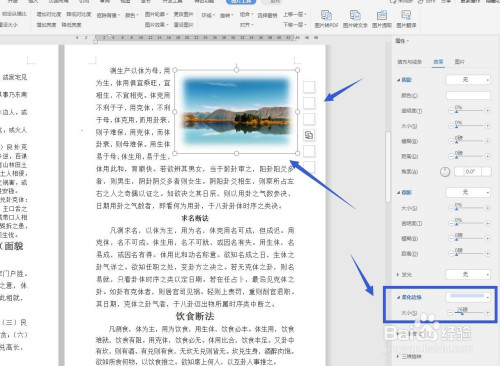Open the 环绕 dropdown
500x366 pixels.
[x=209, y=15]
